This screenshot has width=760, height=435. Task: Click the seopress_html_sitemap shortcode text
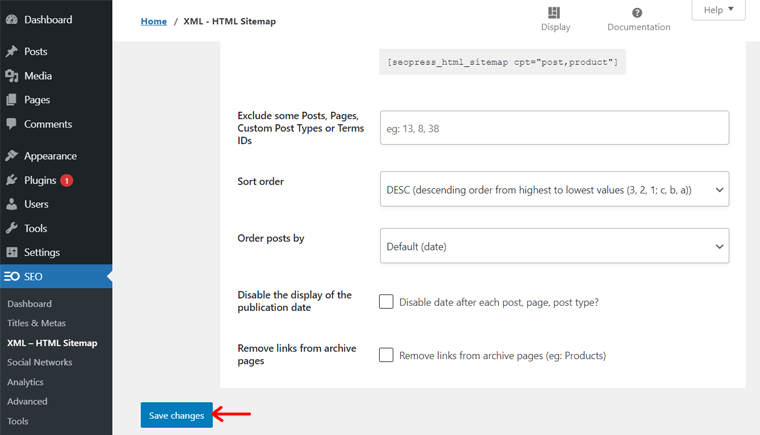pyautogui.click(x=503, y=62)
